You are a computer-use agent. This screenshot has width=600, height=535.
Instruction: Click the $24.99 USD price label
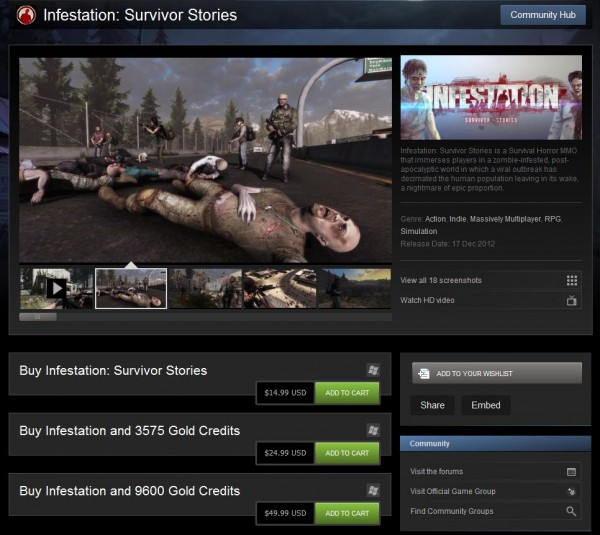point(285,453)
